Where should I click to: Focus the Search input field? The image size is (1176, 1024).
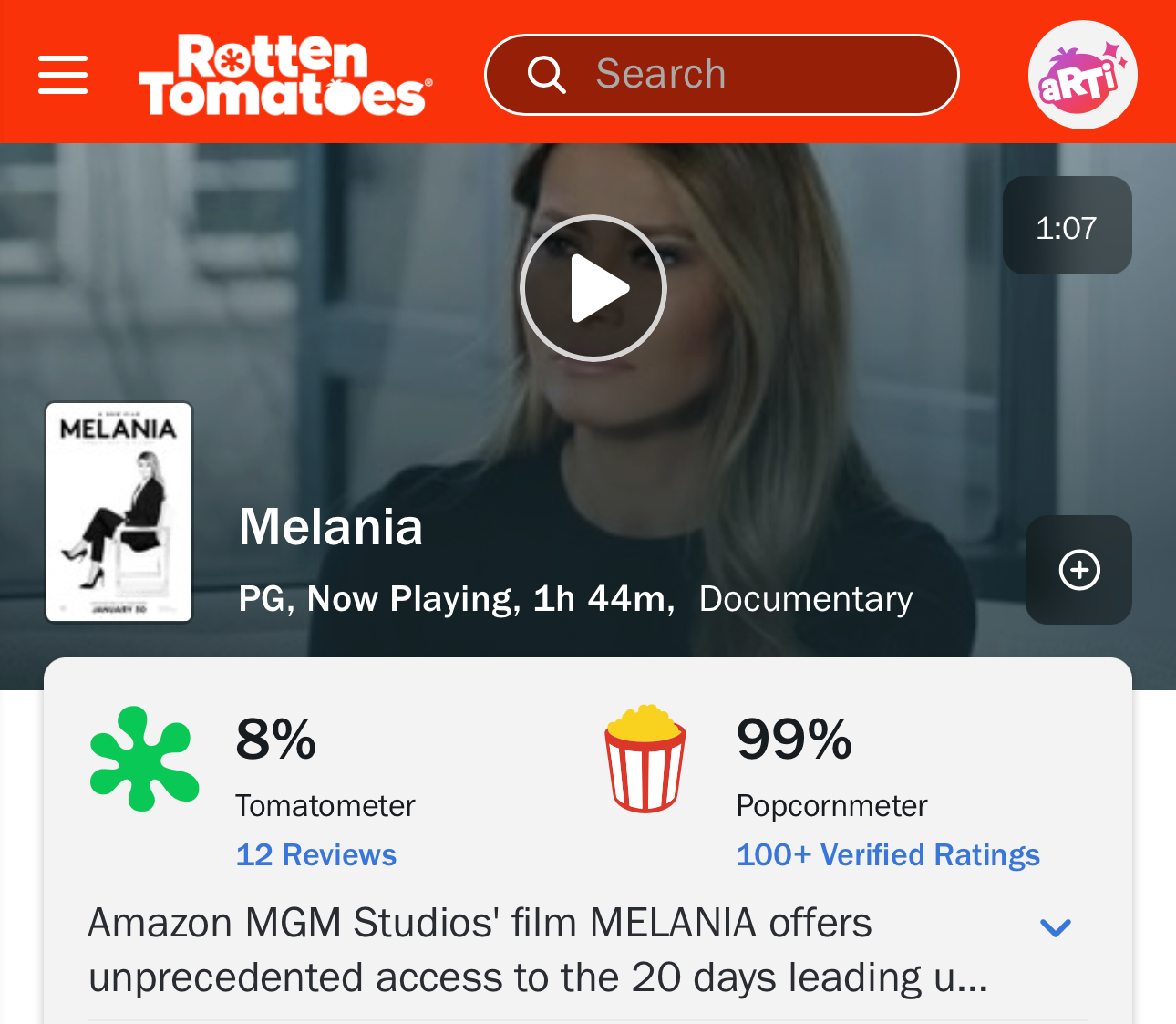pos(722,75)
